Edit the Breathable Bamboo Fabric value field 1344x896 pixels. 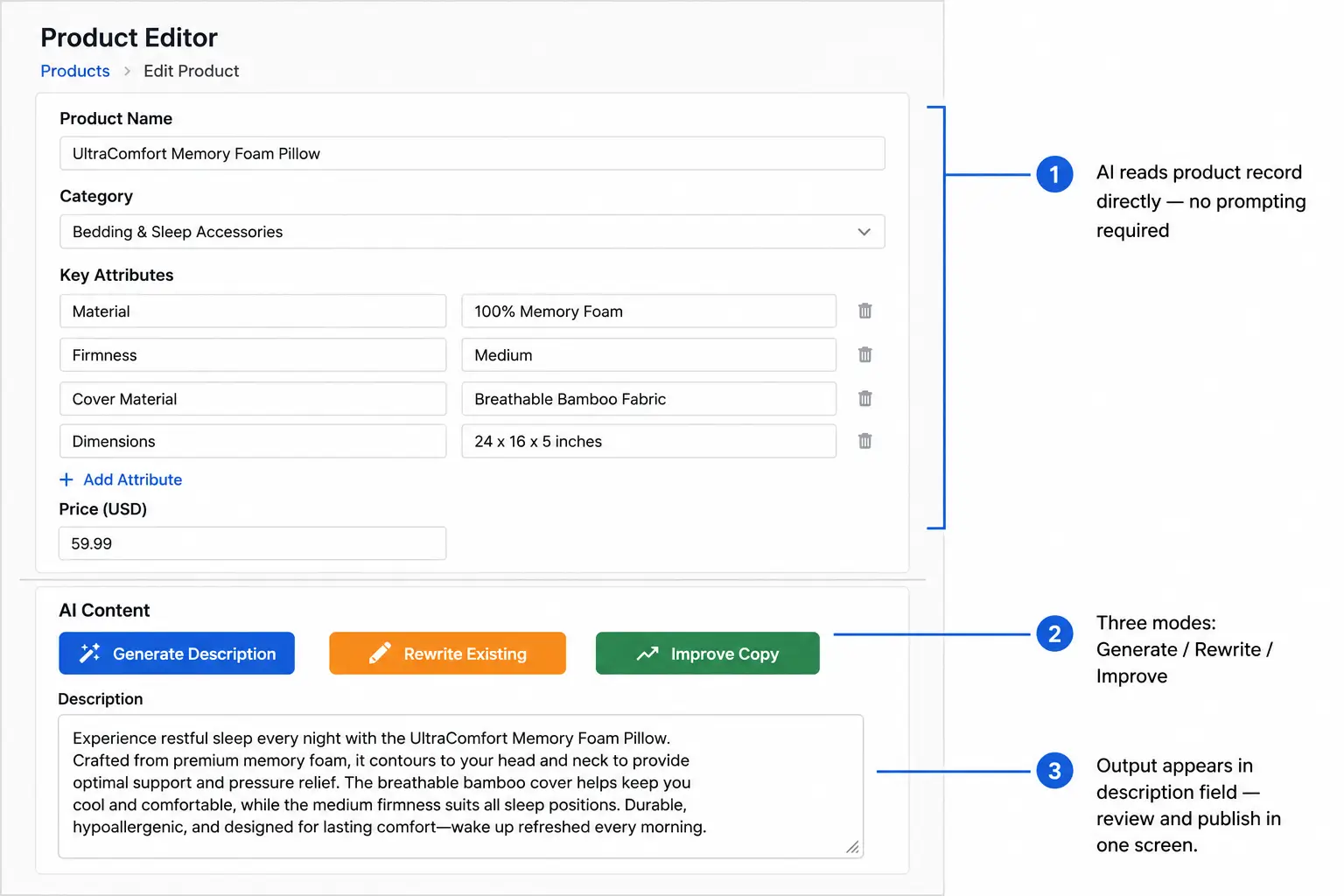(x=649, y=398)
